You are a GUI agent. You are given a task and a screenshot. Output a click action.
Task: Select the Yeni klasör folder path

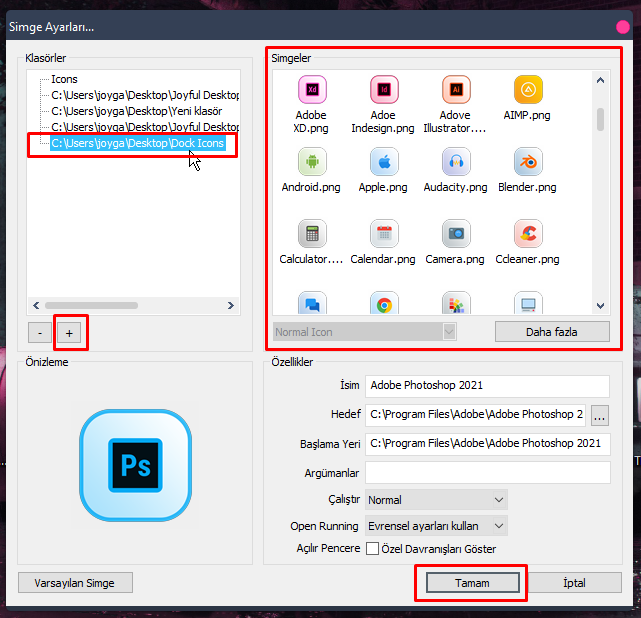pyautogui.click(x=137, y=111)
